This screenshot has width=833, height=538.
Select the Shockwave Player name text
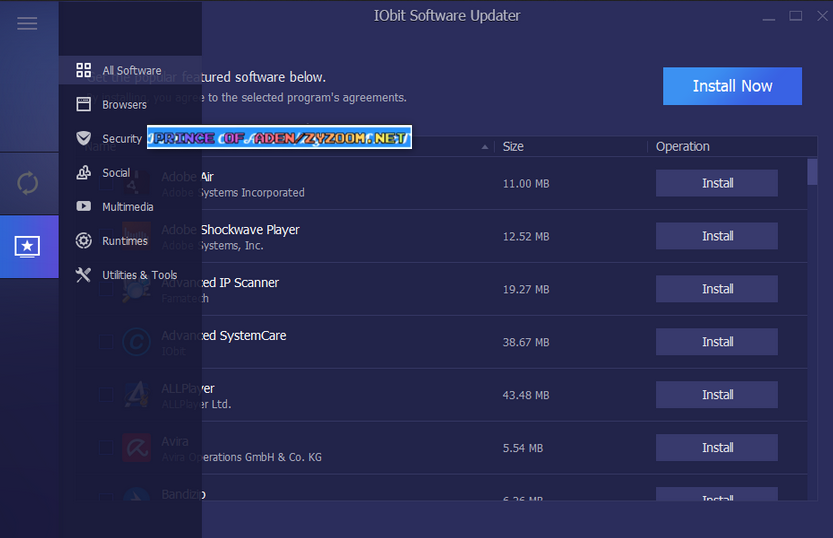pos(250,230)
